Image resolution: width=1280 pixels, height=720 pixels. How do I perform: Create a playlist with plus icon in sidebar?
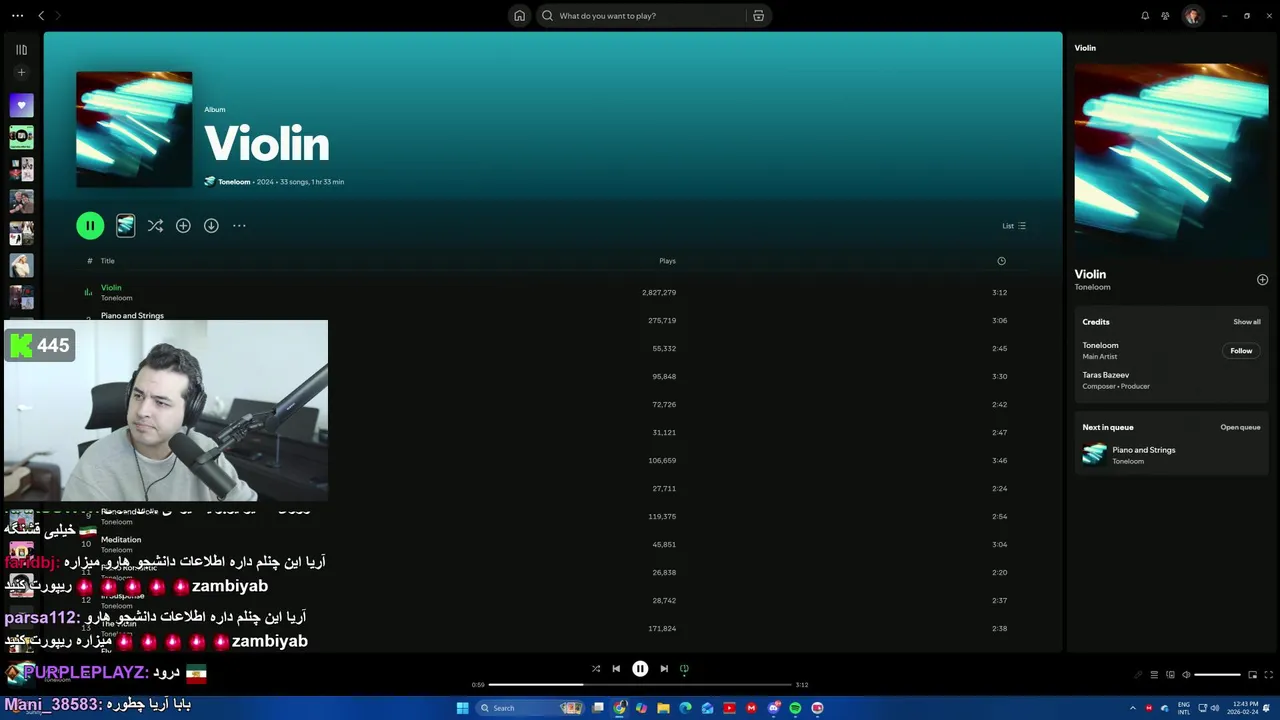(x=21, y=72)
